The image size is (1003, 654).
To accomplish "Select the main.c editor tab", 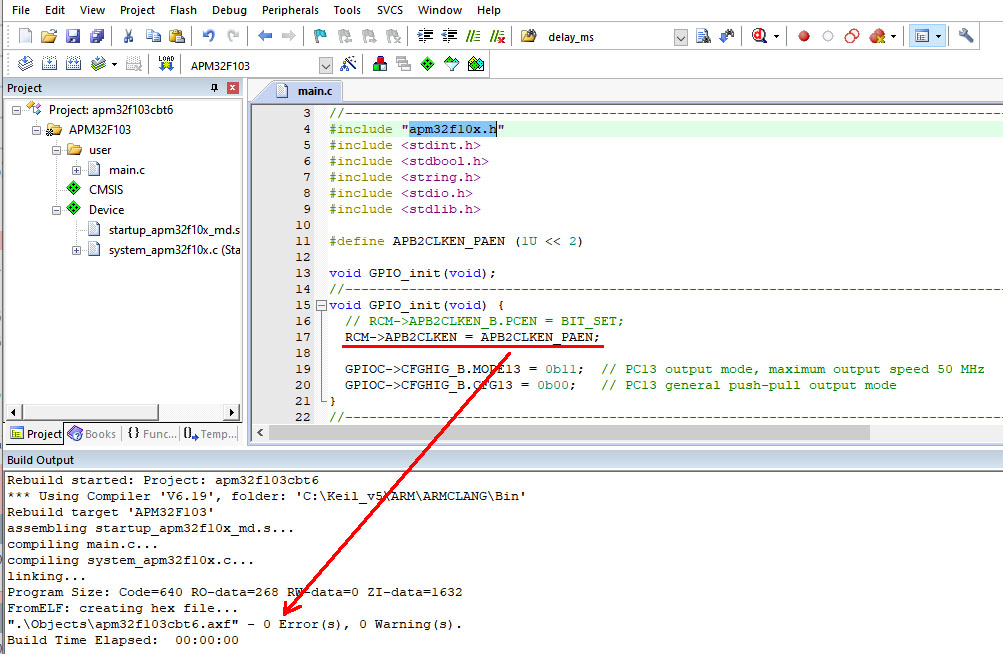I will 314,91.
